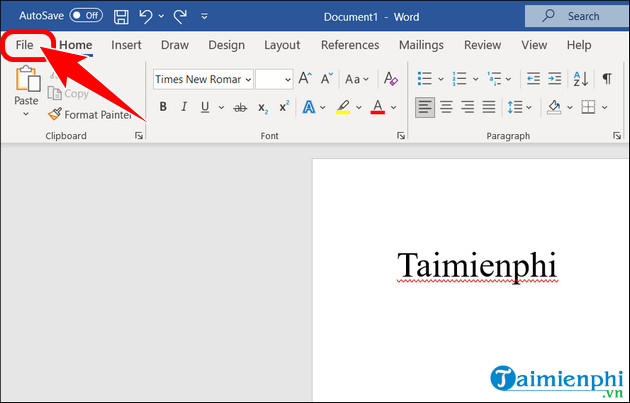
Task: Click the Sort A to Z icon
Action: [x=581, y=79]
